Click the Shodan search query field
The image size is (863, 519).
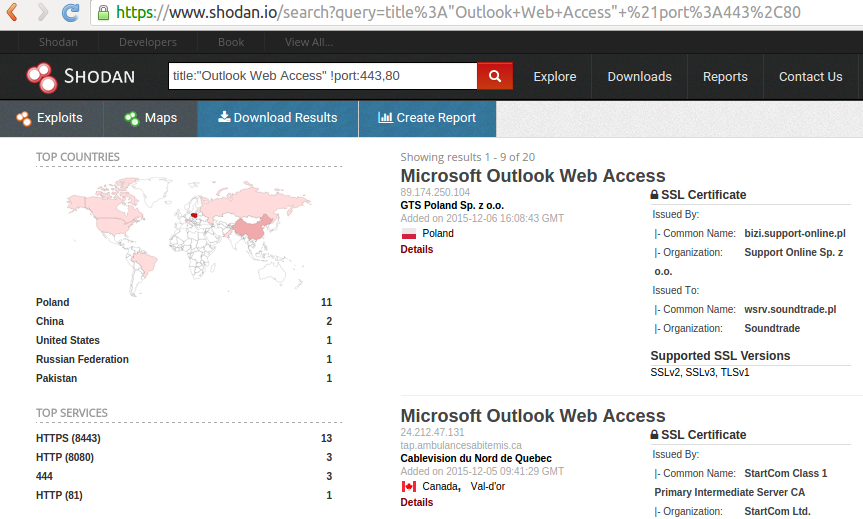tap(323, 76)
